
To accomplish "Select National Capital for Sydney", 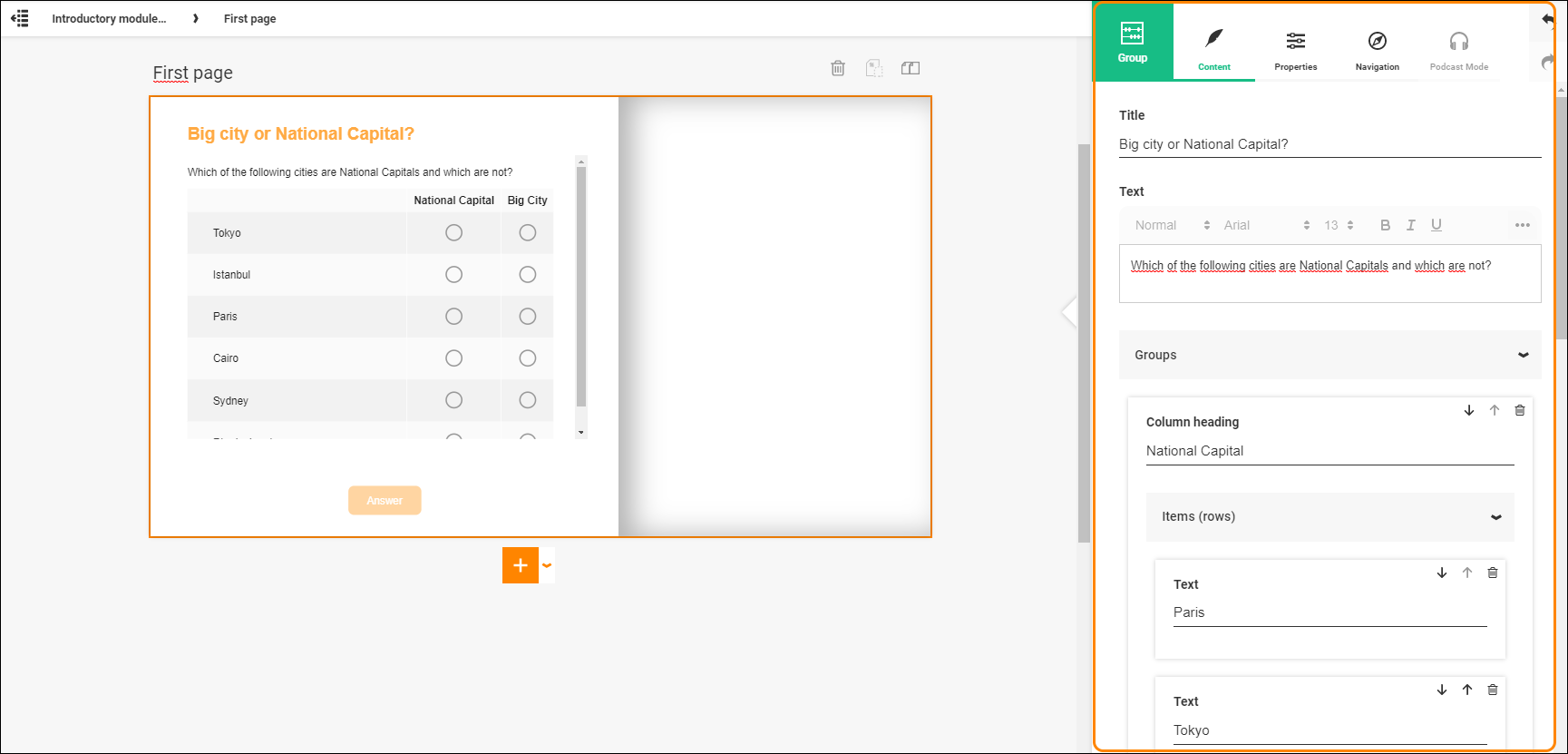I will tap(454, 400).
